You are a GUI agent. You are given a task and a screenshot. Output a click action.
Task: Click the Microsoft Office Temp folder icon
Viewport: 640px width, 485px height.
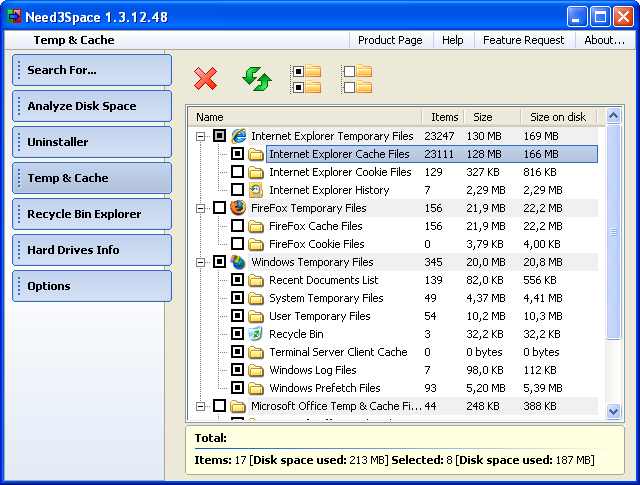pyautogui.click(x=238, y=406)
